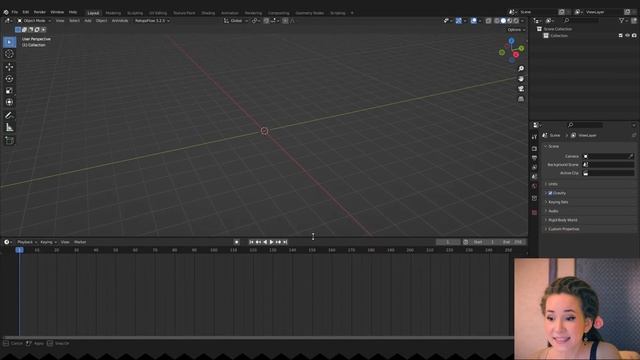Open the Output properties tab
The width and height of the screenshot is (640, 360).
(x=534, y=158)
